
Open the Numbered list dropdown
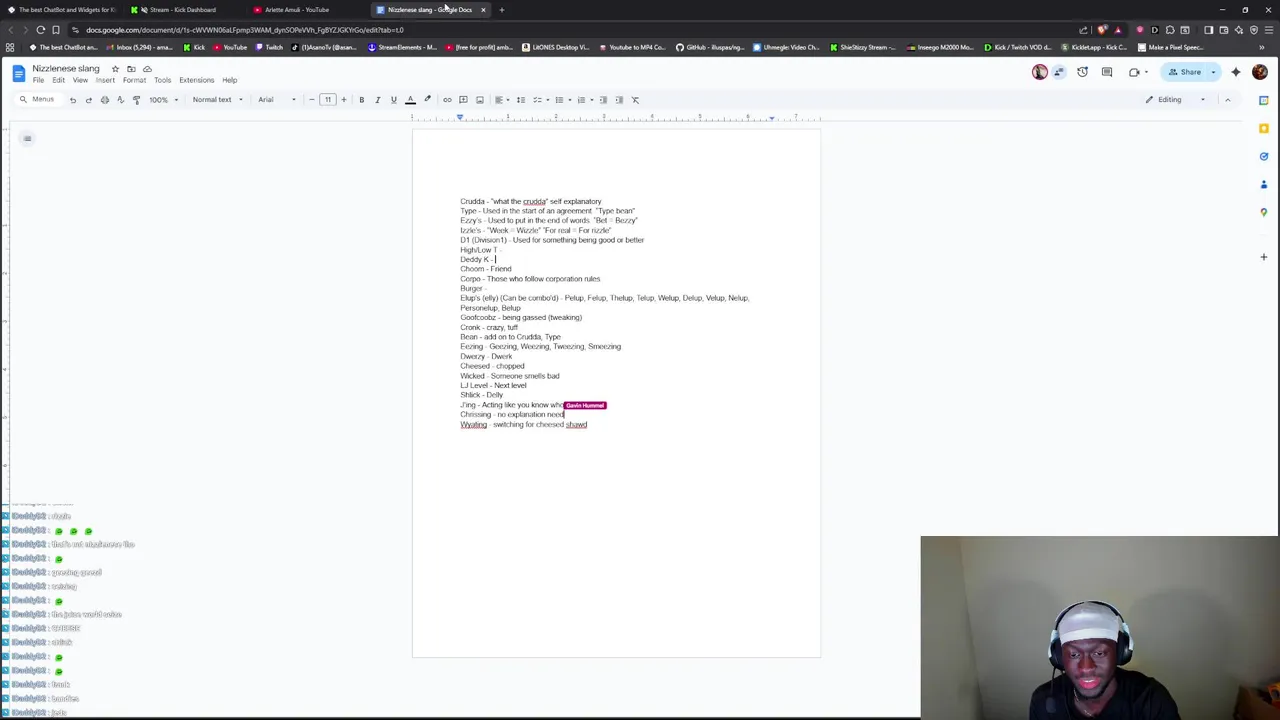[584, 100]
